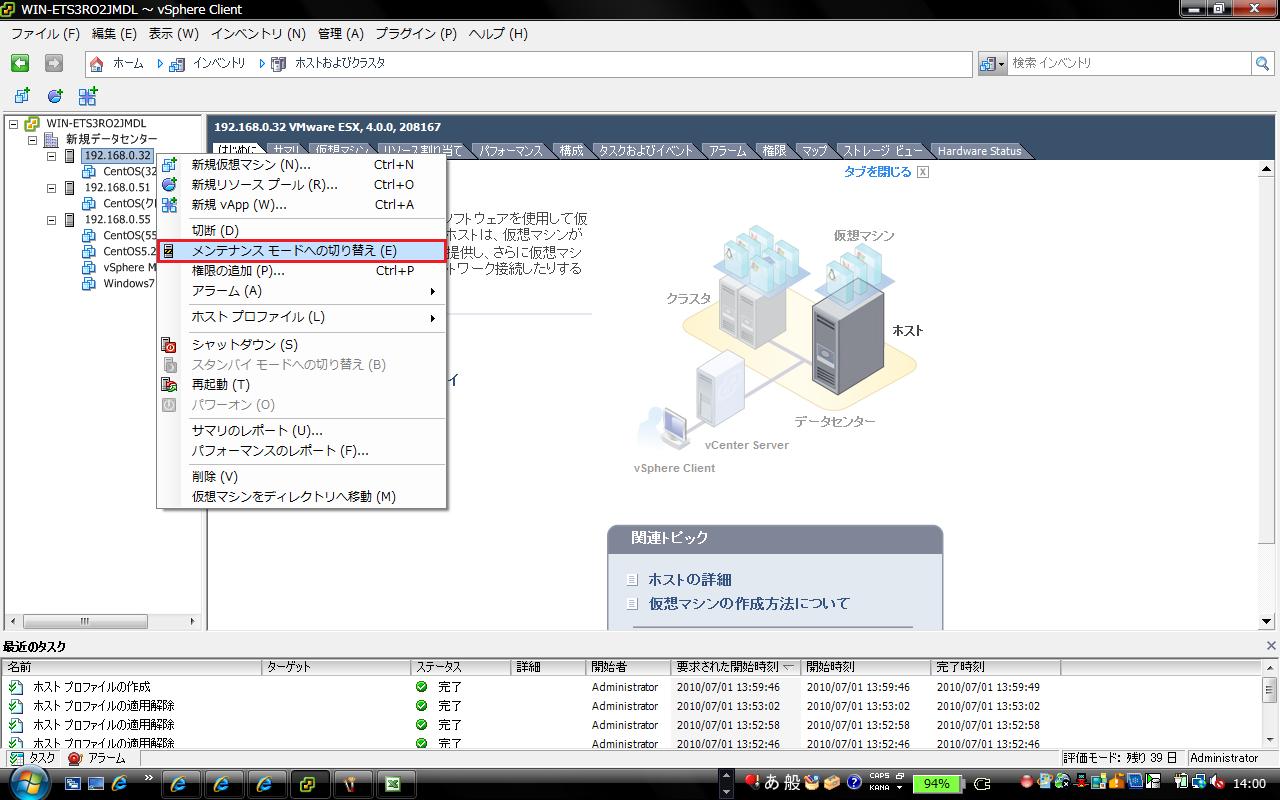Click the New vApp toolbar icon
Image resolution: width=1280 pixels, height=800 pixels.
click(x=88, y=96)
